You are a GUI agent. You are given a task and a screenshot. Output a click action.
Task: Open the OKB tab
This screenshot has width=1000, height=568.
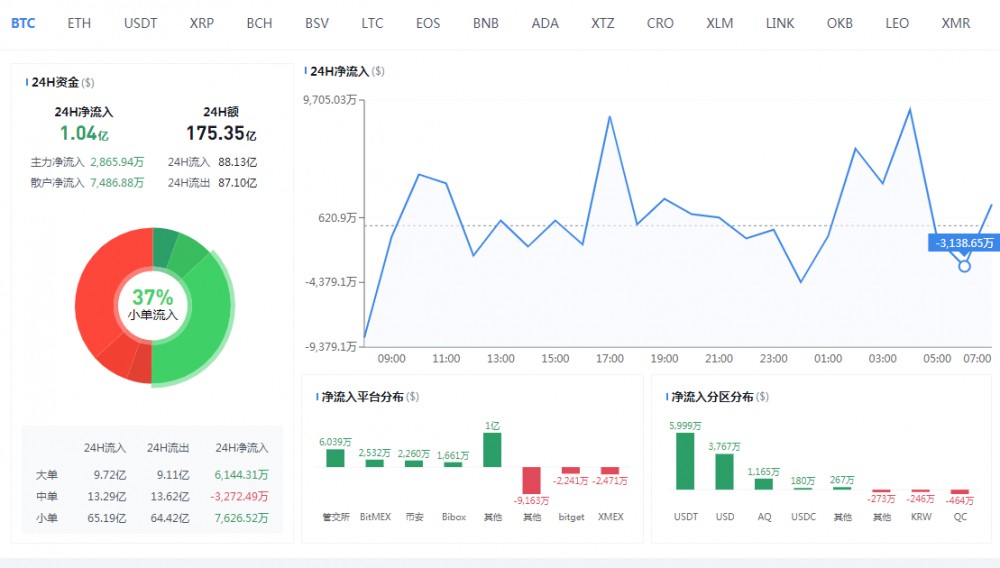tap(840, 23)
